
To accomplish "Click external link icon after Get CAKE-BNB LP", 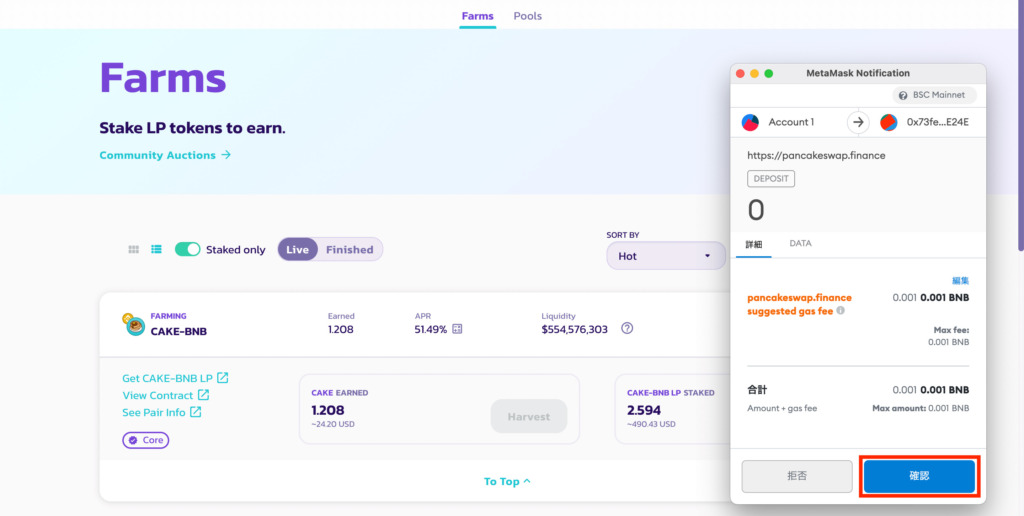I will (223, 378).
